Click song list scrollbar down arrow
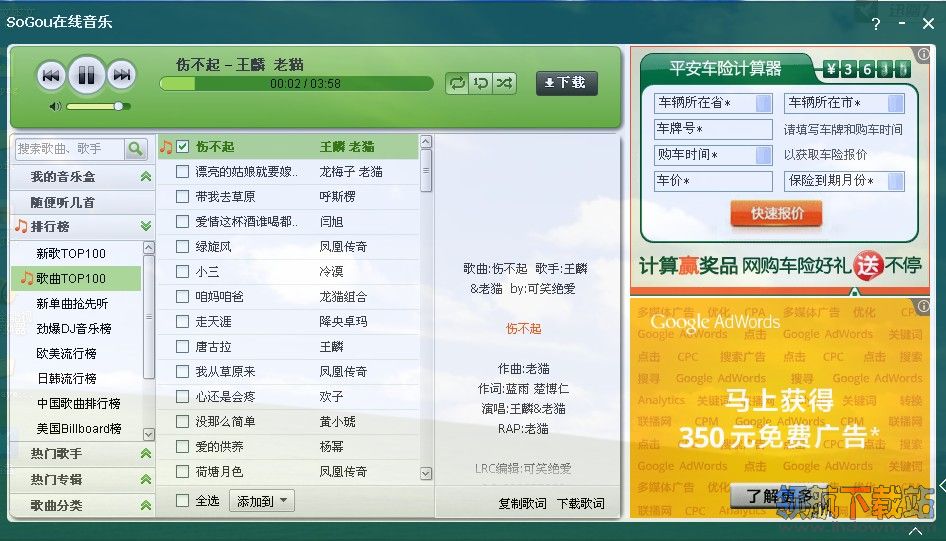This screenshot has width=946, height=541. 426,473
